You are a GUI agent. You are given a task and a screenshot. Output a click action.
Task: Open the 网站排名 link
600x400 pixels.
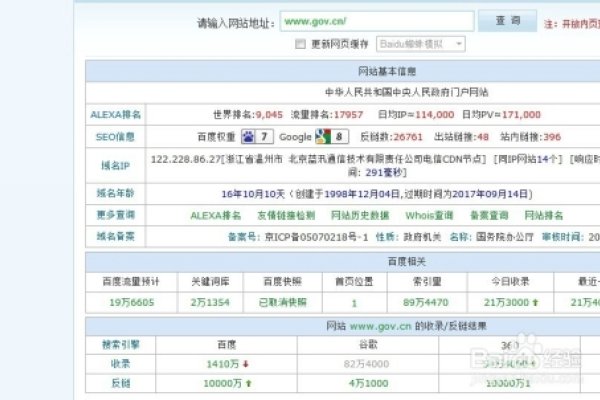pos(544,216)
